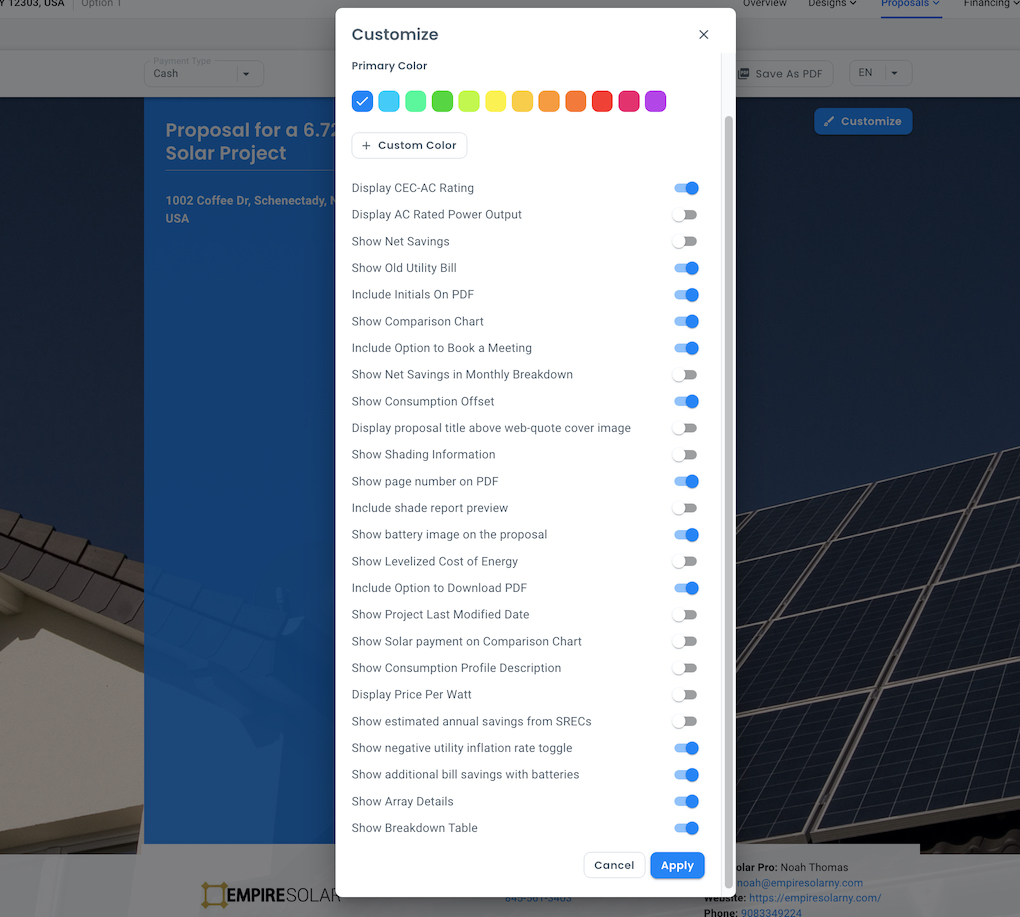The width and height of the screenshot is (1020, 917).
Task: Click the empiresolarny.com website link
Action: pyautogui.click(x=815, y=897)
